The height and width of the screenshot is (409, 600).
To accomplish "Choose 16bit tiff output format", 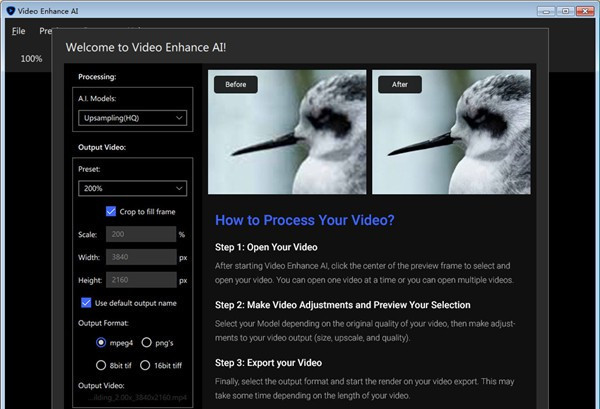I will tap(145, 365).
